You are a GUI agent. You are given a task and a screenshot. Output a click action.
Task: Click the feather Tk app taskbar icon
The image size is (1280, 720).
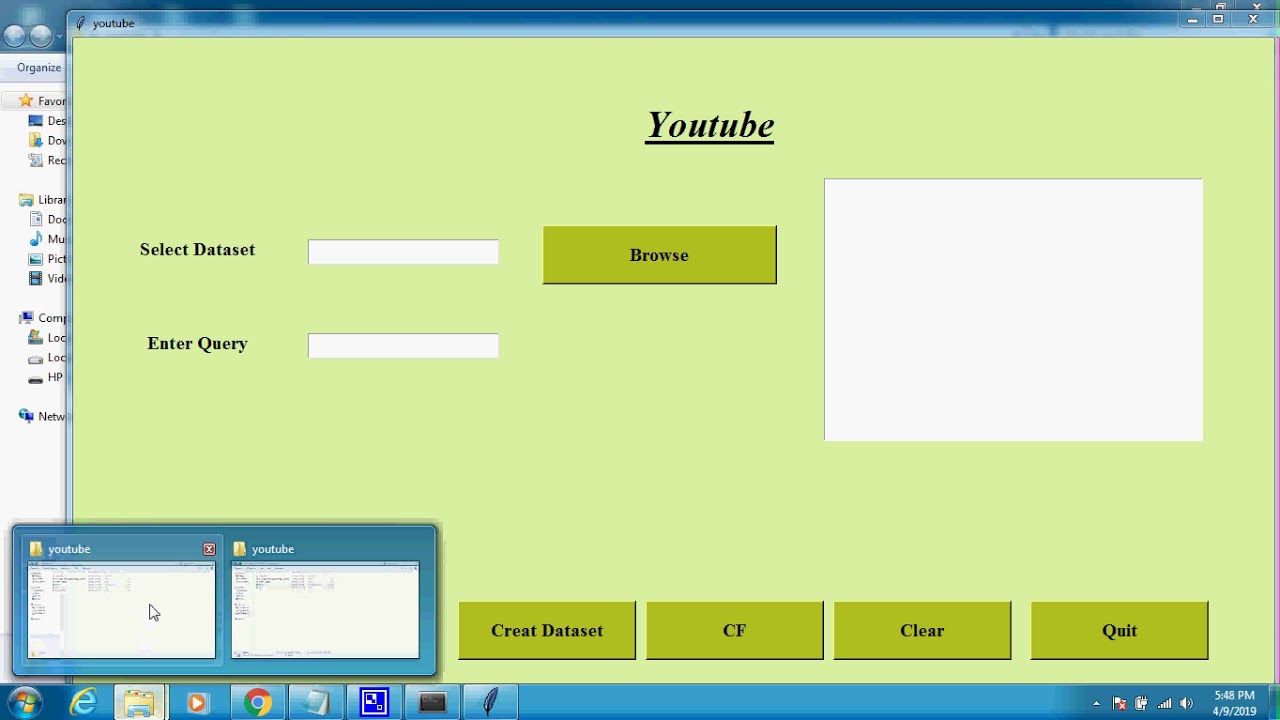tap(490, 703)
